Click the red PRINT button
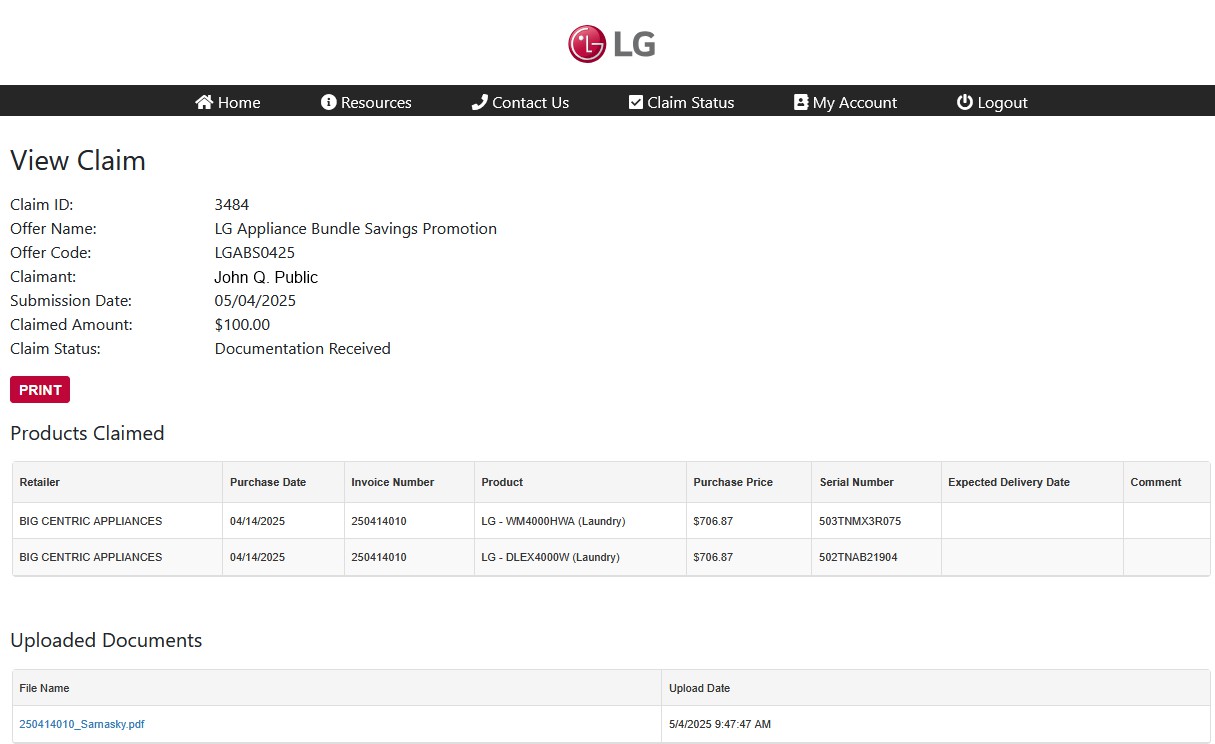1215x744 pixels. pyautogui.click(x=40, y=390)
